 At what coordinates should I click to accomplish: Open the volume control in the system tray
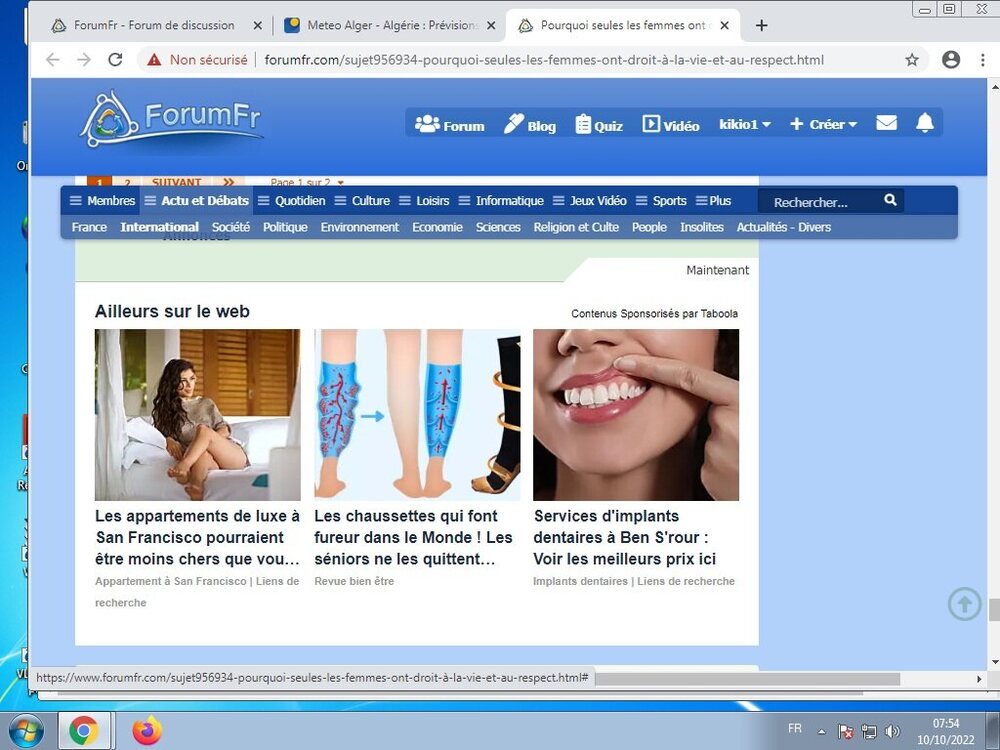click(x=894, y=729)
